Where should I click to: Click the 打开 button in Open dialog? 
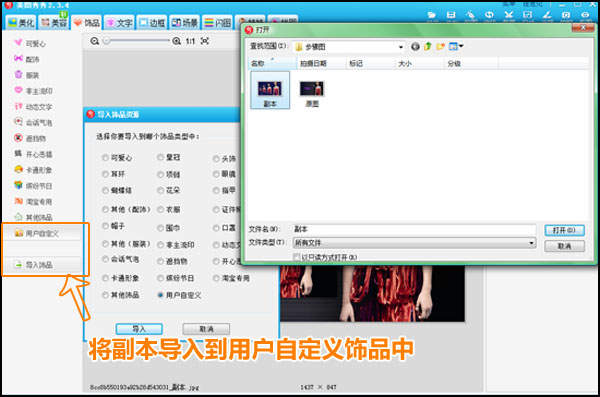coord(564,230)
